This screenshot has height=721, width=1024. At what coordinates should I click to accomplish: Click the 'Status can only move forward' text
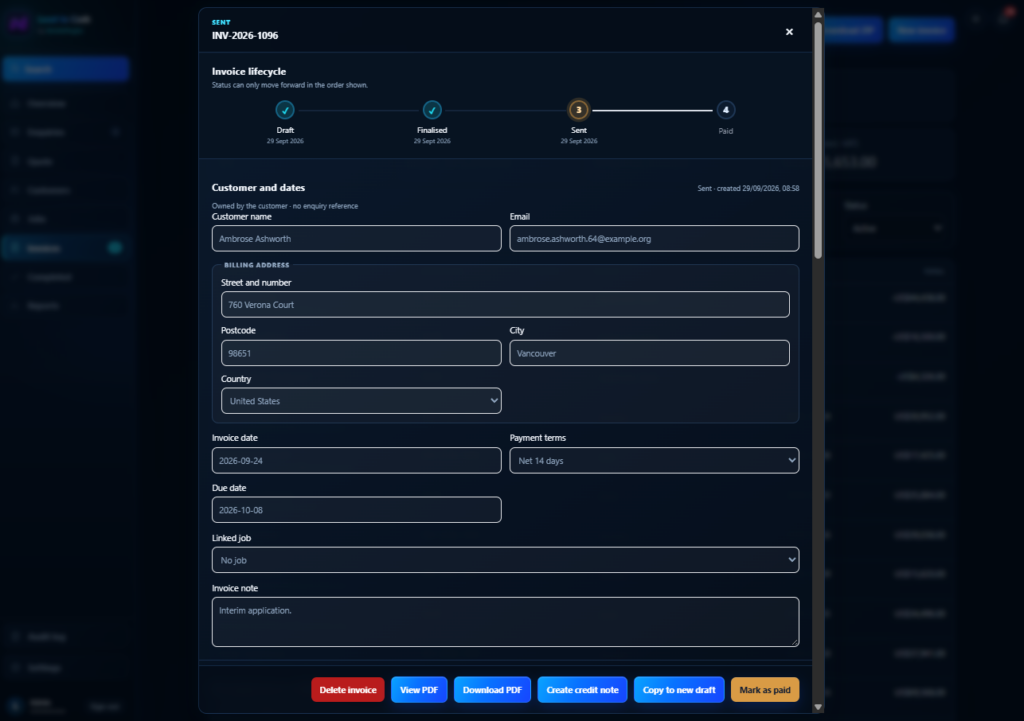tap(290, 85)
